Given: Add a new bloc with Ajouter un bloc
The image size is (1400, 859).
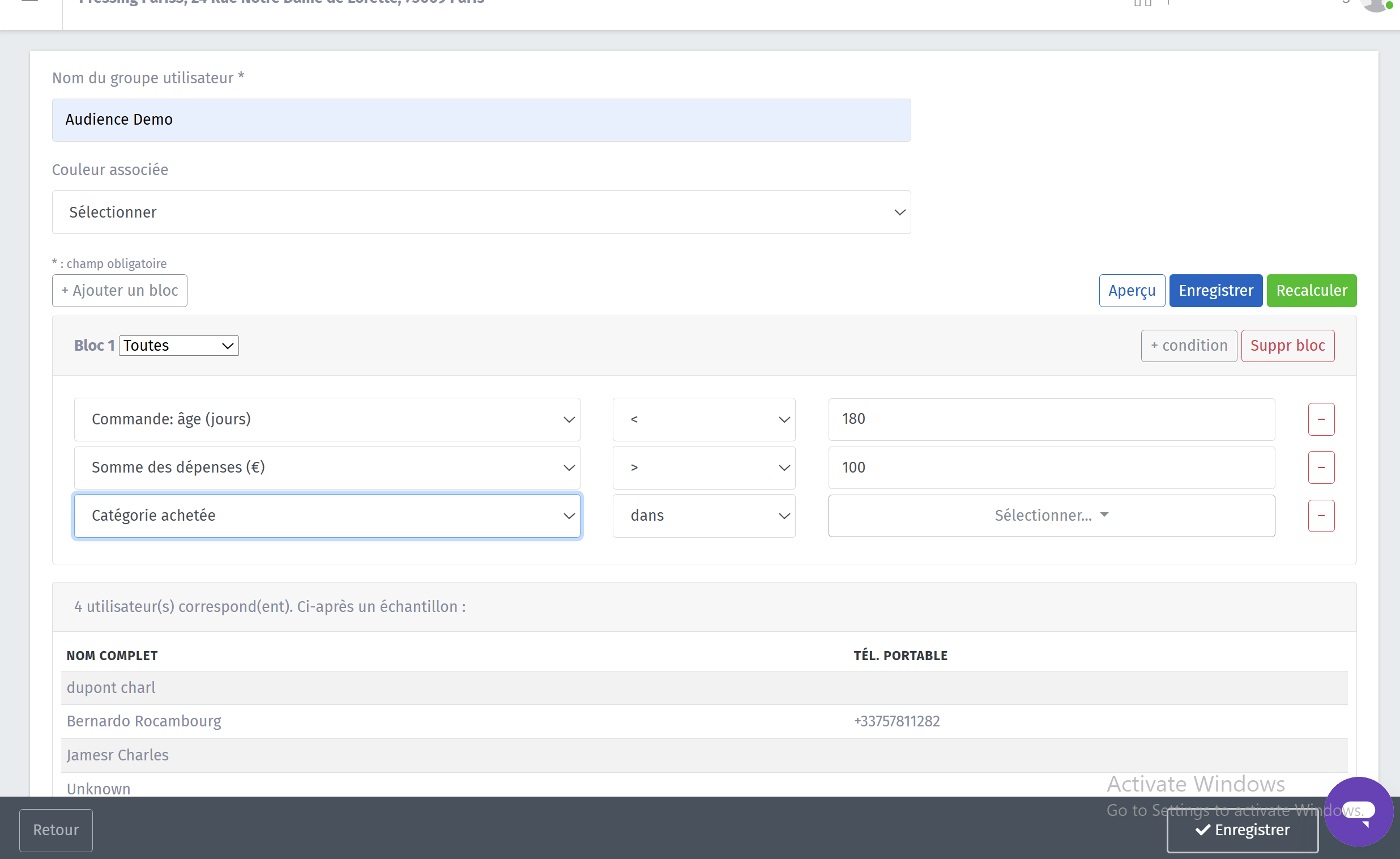Looking at the screenshot, I should [119, 291].
